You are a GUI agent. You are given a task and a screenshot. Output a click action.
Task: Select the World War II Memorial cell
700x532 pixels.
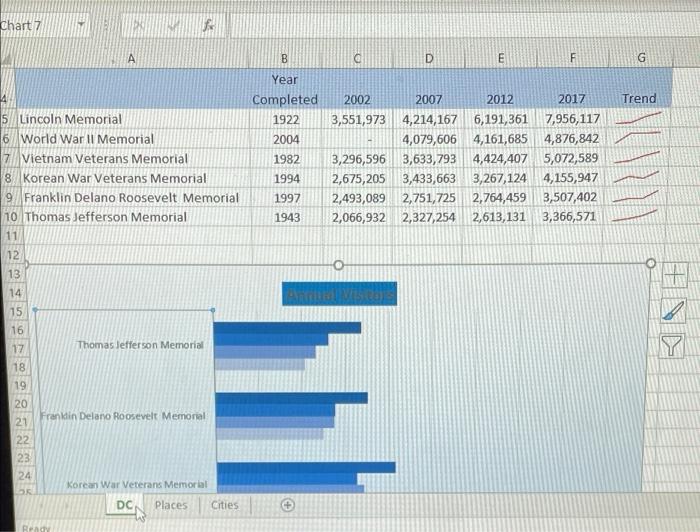click(133, 139)
